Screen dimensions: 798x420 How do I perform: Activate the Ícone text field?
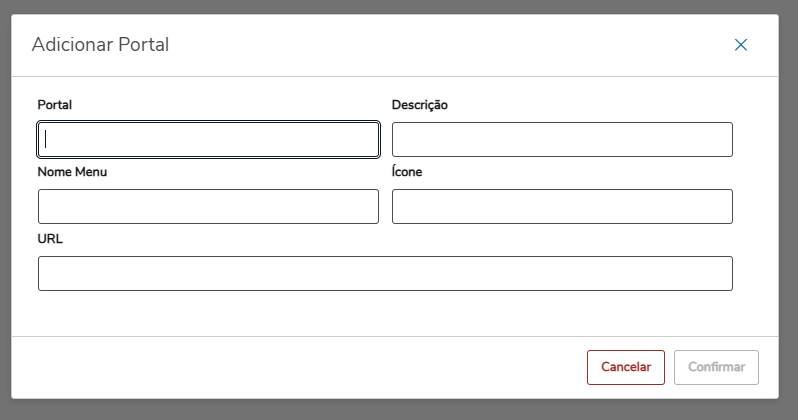click(x=562, y=207)
